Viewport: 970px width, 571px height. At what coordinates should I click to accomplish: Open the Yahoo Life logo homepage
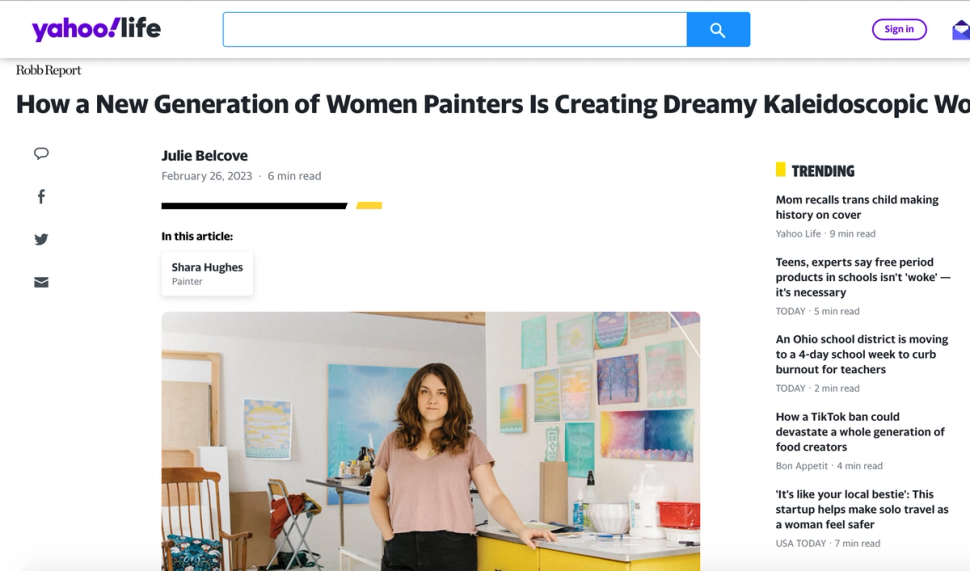coord(96,29)
